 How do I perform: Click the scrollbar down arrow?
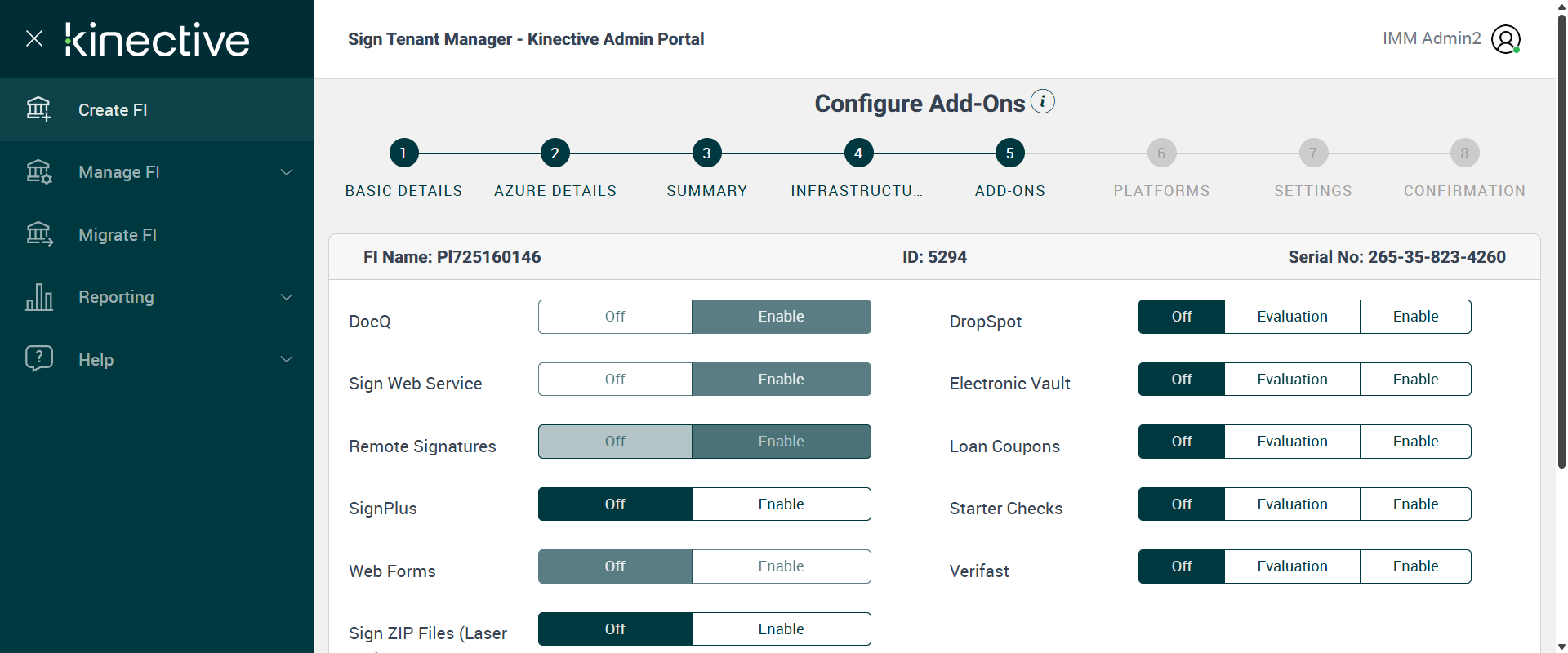[1561, 646]
